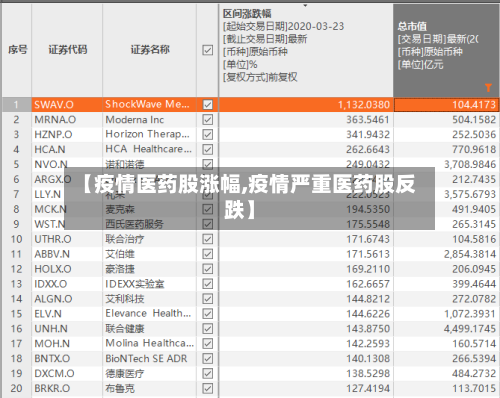The width and height of the screenshot is (500, 398).
Task: Click the HOLX.O code cell
Action: [x=67, y=269]
